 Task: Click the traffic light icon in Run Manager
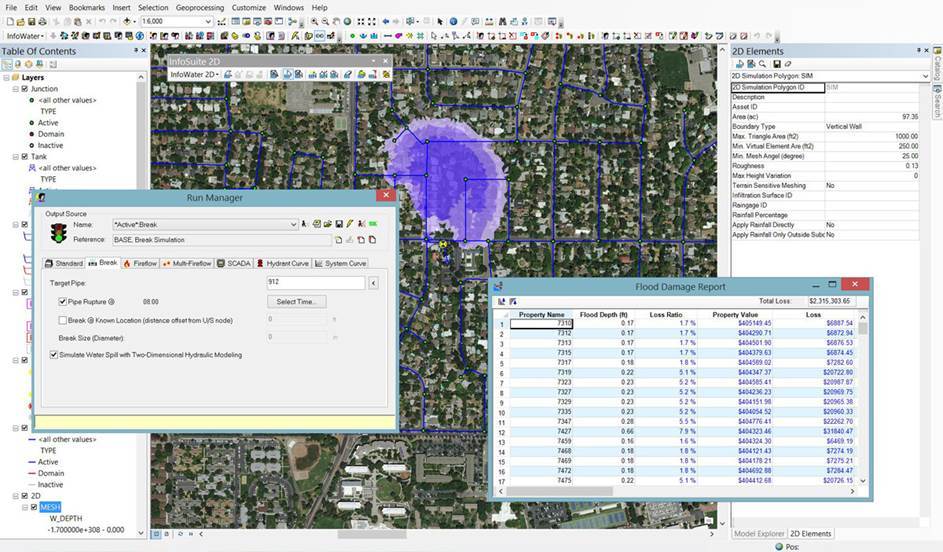[58, 233]
